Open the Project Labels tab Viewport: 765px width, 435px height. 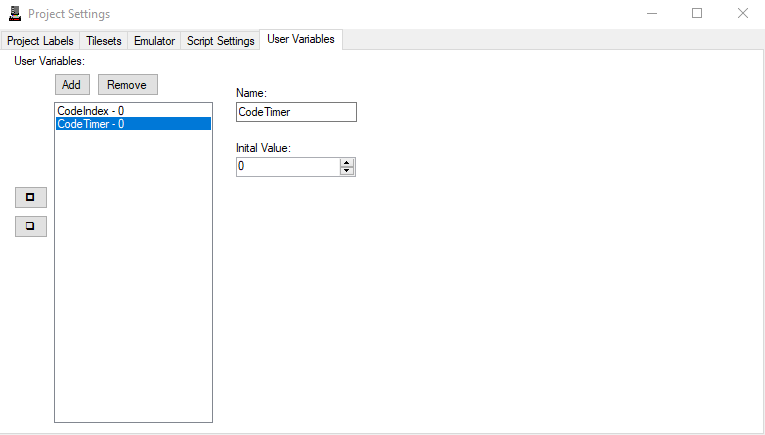(x=40, y=41)
